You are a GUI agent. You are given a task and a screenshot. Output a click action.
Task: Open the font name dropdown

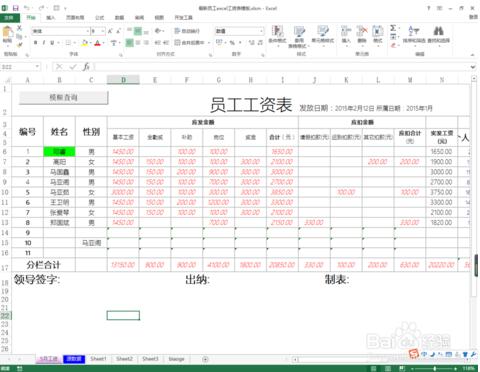coord(88,31)
